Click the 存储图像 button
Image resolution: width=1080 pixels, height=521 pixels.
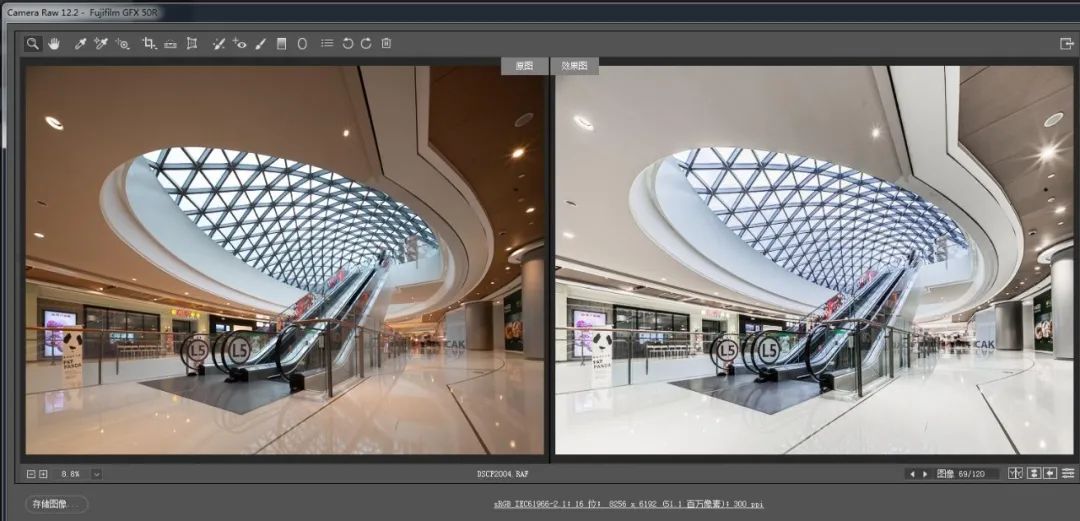pyautogui.click(x=57, y=504)
